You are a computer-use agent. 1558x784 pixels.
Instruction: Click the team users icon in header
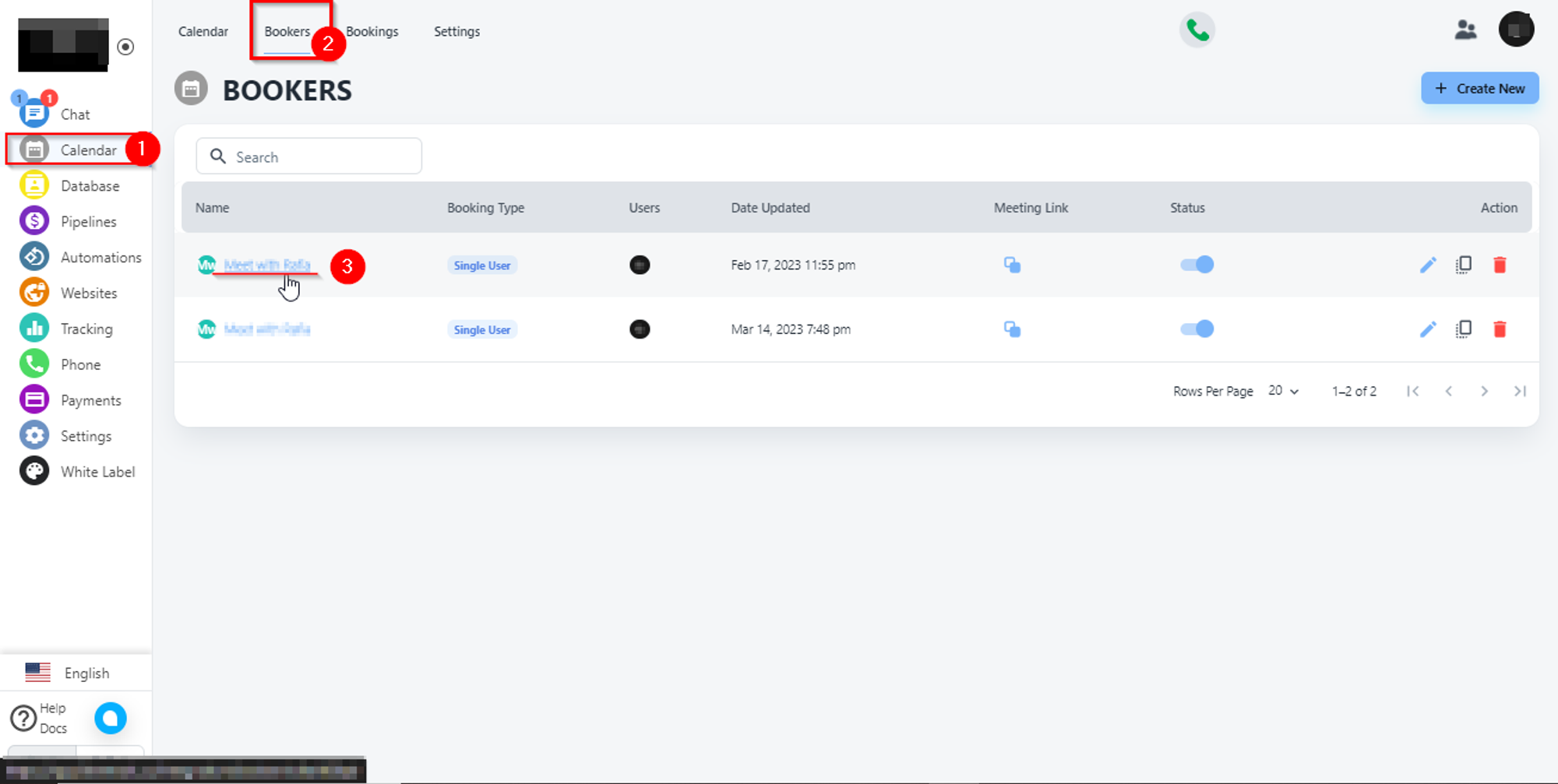(x=1465, y=30)
